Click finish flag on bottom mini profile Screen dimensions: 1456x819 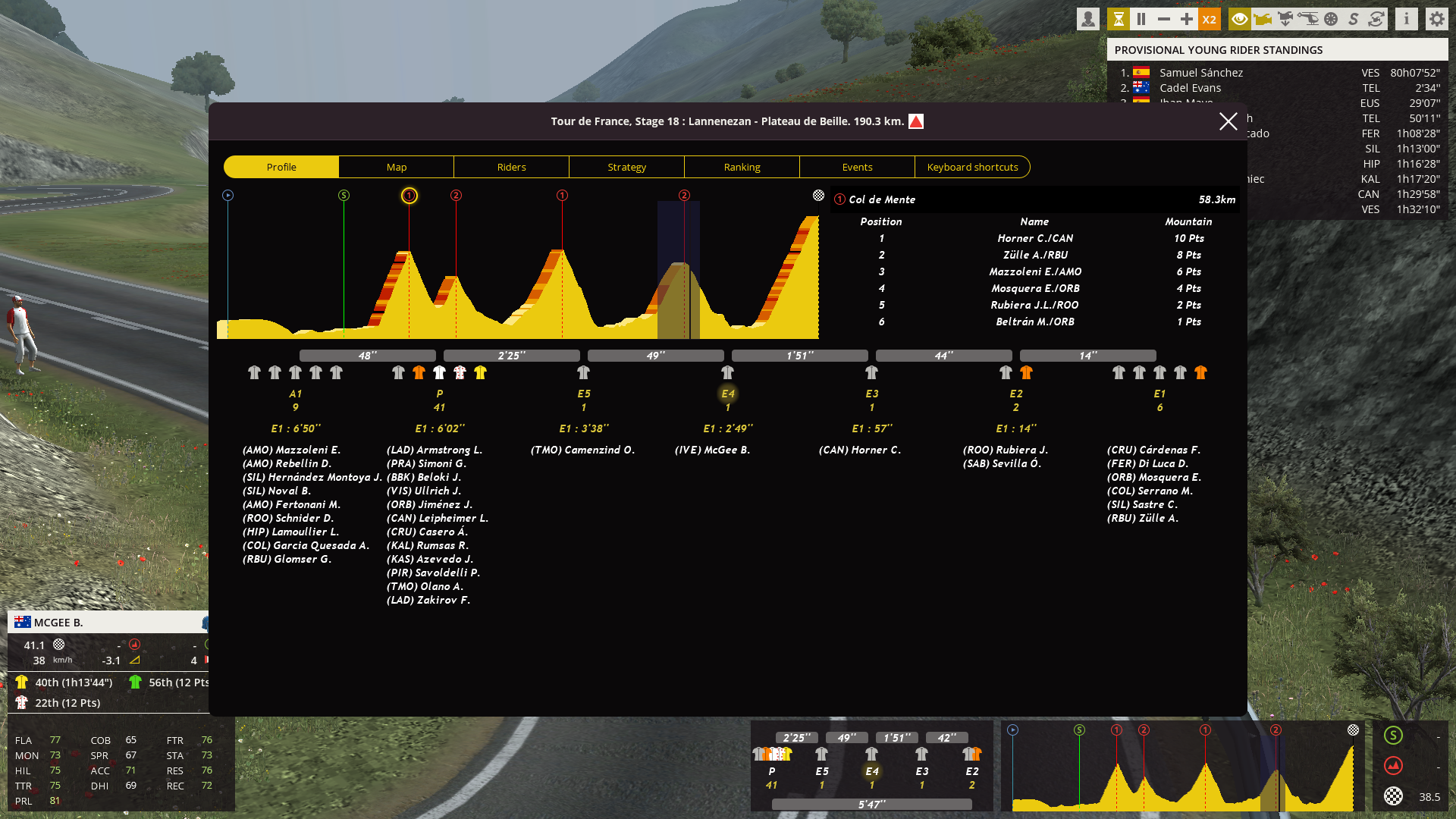1353,730
